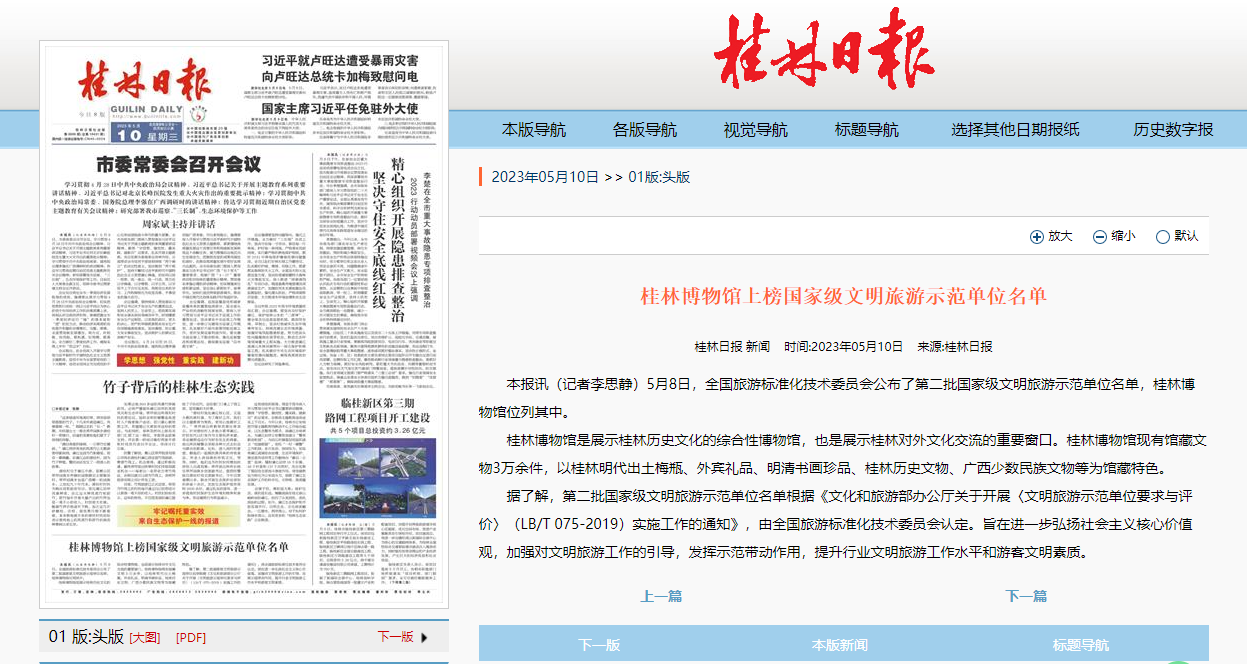Go to the previous article via 上一篇

pyautogui.click(x=661, y=596)
